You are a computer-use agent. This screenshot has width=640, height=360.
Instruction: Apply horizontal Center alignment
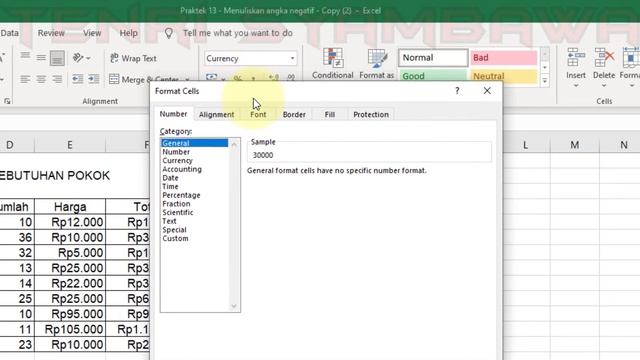41,79
